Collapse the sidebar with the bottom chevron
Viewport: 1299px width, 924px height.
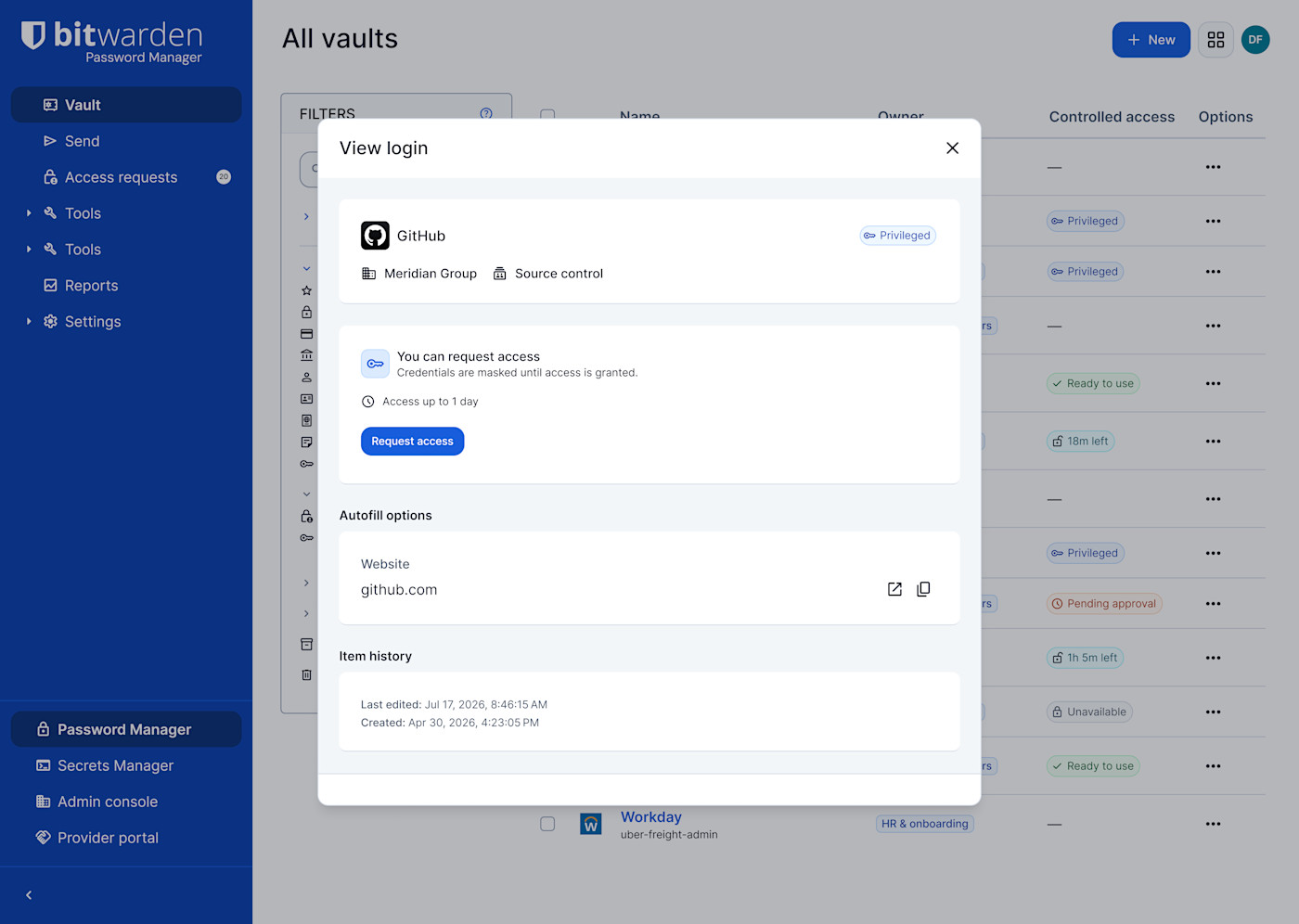[29, 895]
